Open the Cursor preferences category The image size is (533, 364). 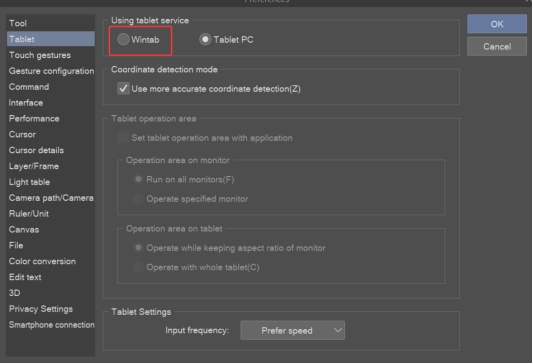[x=51, y=134]
